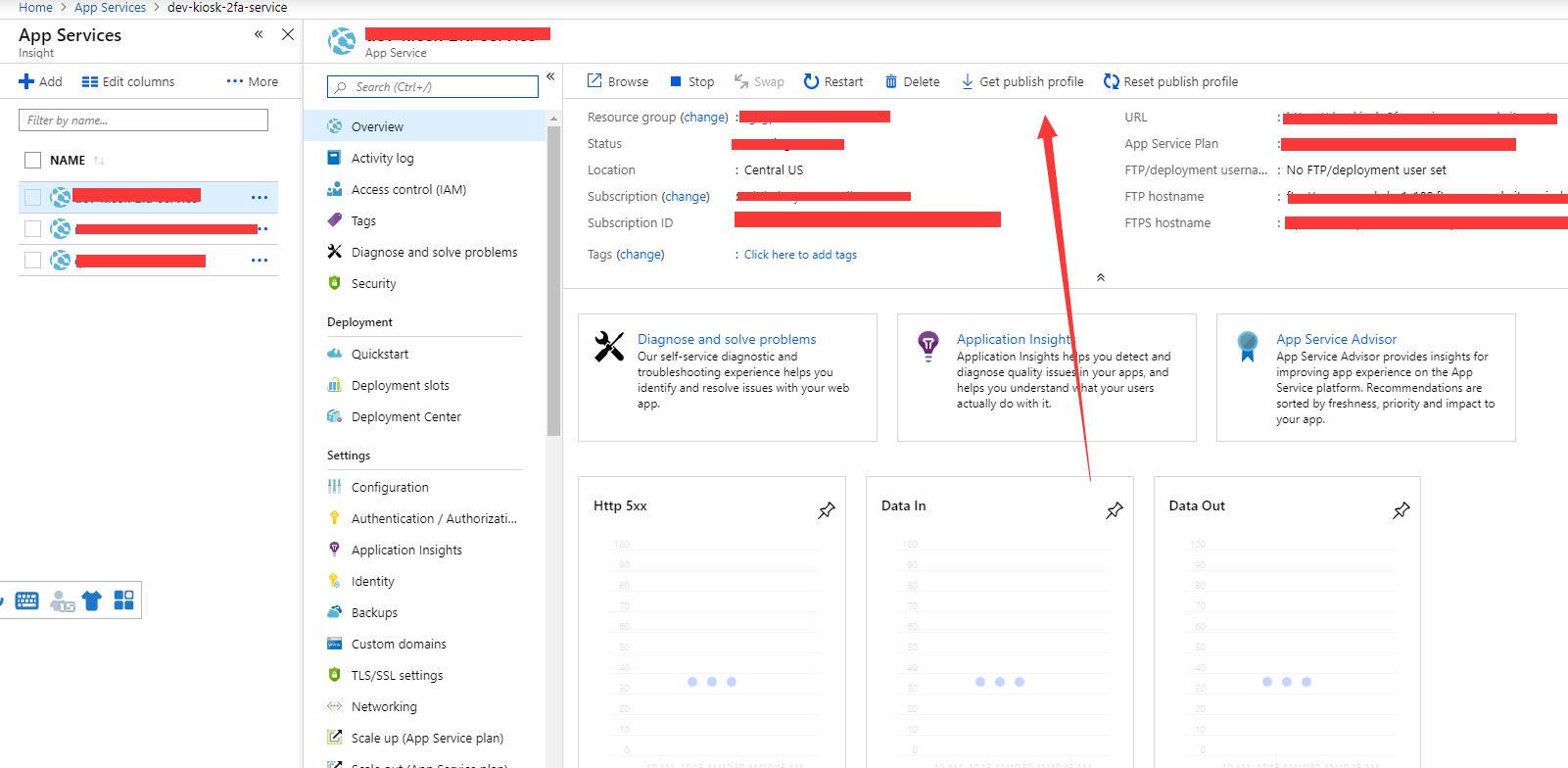The height and width of the screenshot is (768, 1568).
Task: Click the grid icon in floating toolbar
Action: pos(123,600)
